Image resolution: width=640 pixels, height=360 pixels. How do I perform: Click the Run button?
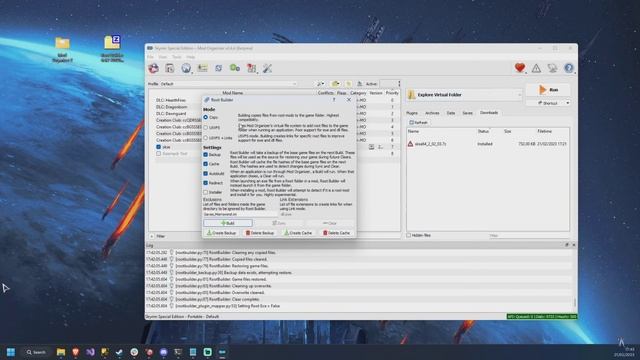click(548, 90)
